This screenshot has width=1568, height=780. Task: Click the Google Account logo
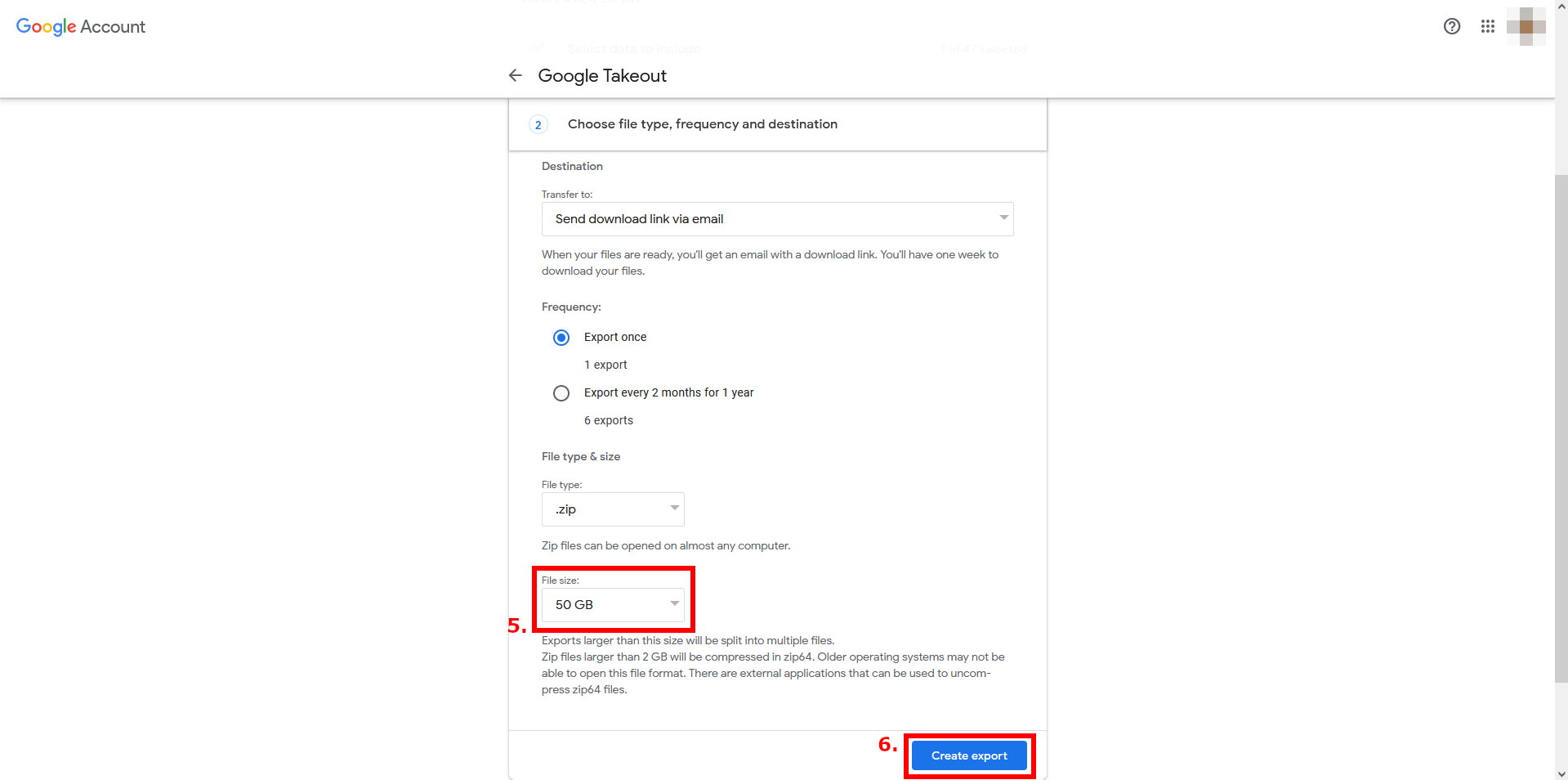pos(81,27)
